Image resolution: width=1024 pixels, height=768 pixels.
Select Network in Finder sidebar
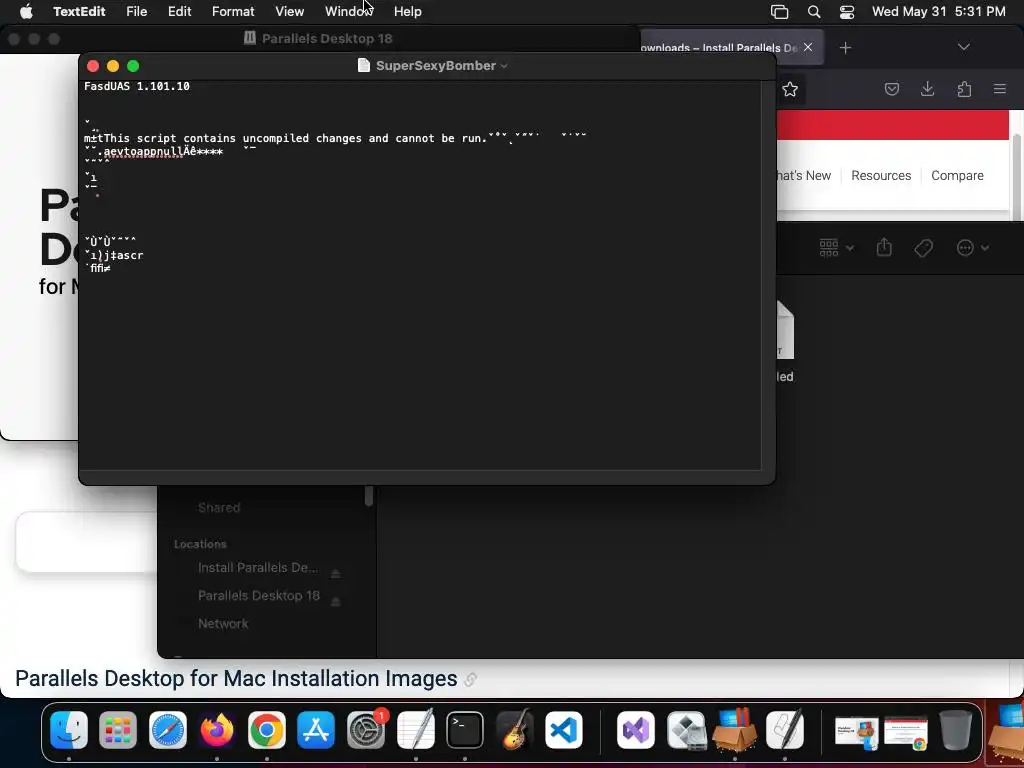click(223, 624)
